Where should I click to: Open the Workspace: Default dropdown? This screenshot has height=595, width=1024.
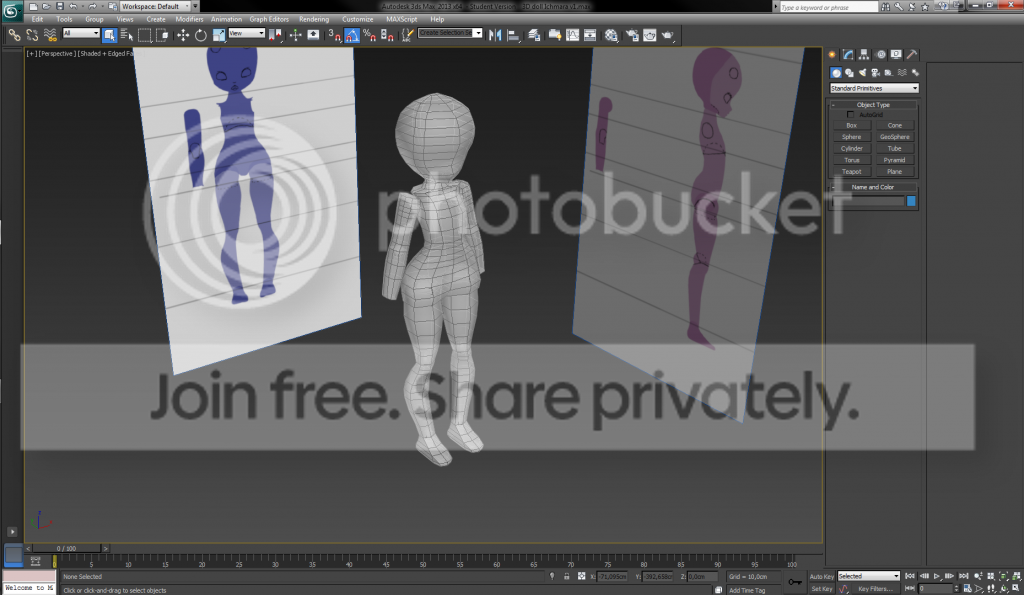pyautogui.click(x=155, y=6)
